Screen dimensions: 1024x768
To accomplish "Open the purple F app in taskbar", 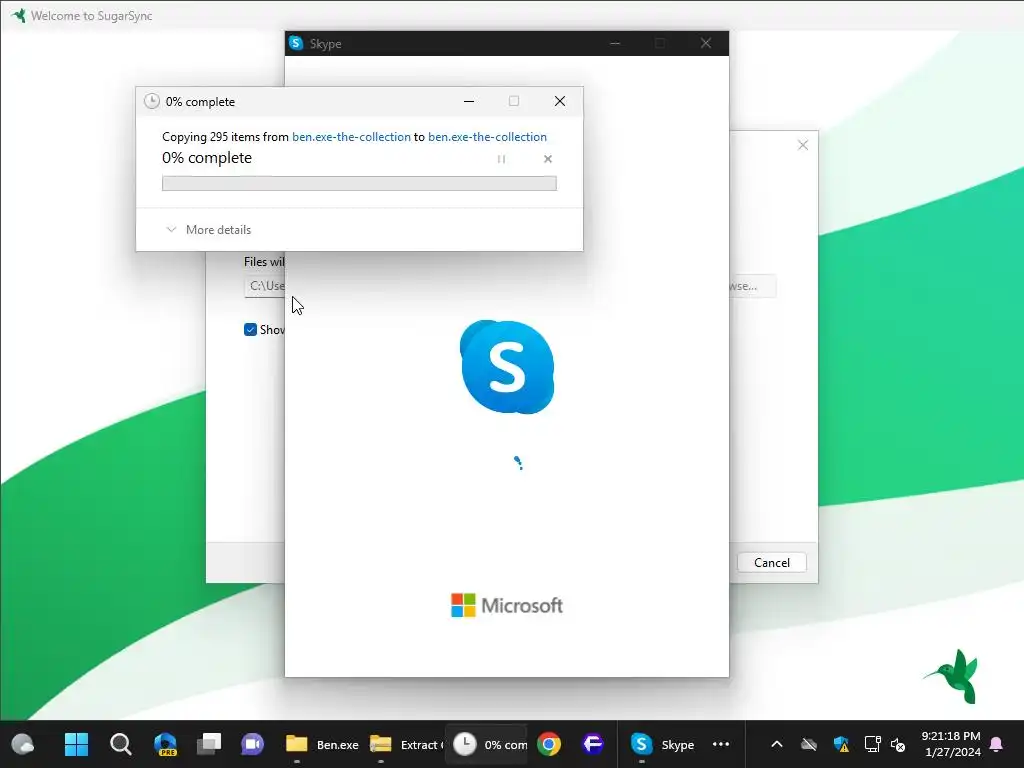I will coord(593,744).
